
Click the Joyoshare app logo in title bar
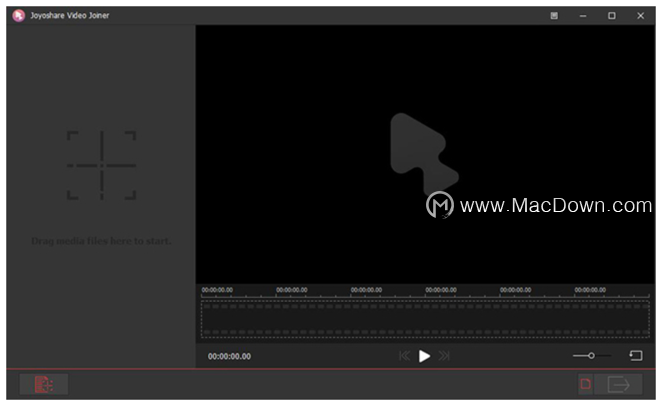[18, 16]
